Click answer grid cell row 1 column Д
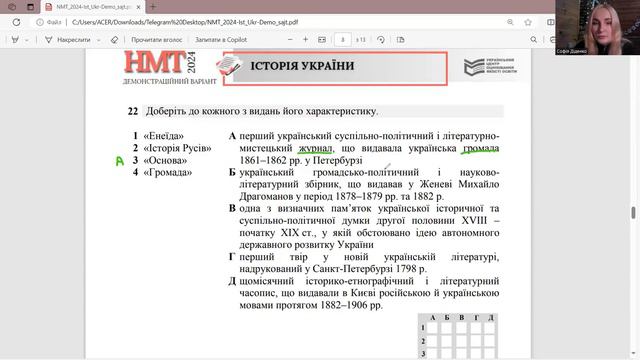This screenshot has height=360, width=640. [x=490, y=328]
